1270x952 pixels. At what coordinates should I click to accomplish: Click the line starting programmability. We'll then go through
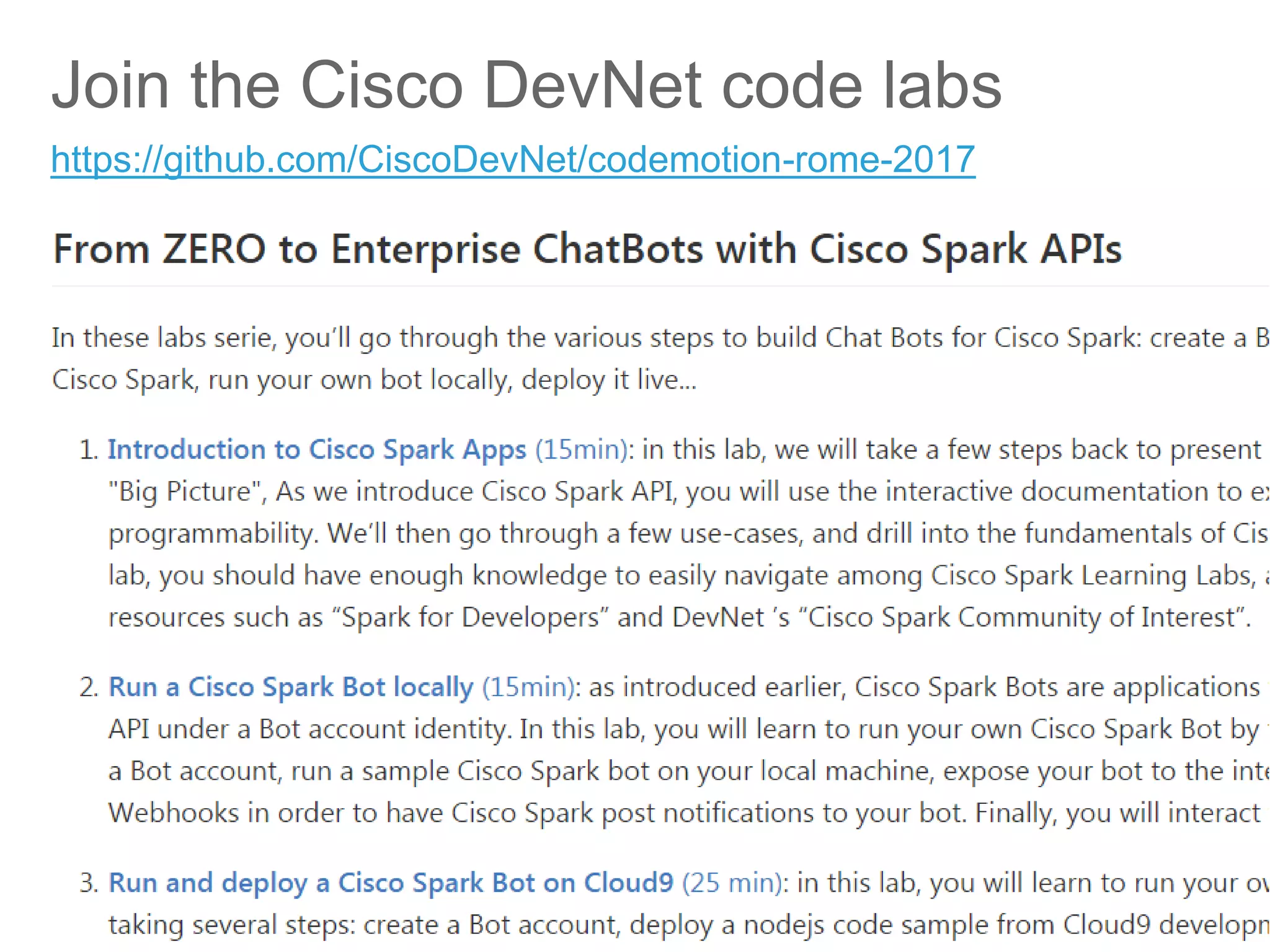pos(688,534)
